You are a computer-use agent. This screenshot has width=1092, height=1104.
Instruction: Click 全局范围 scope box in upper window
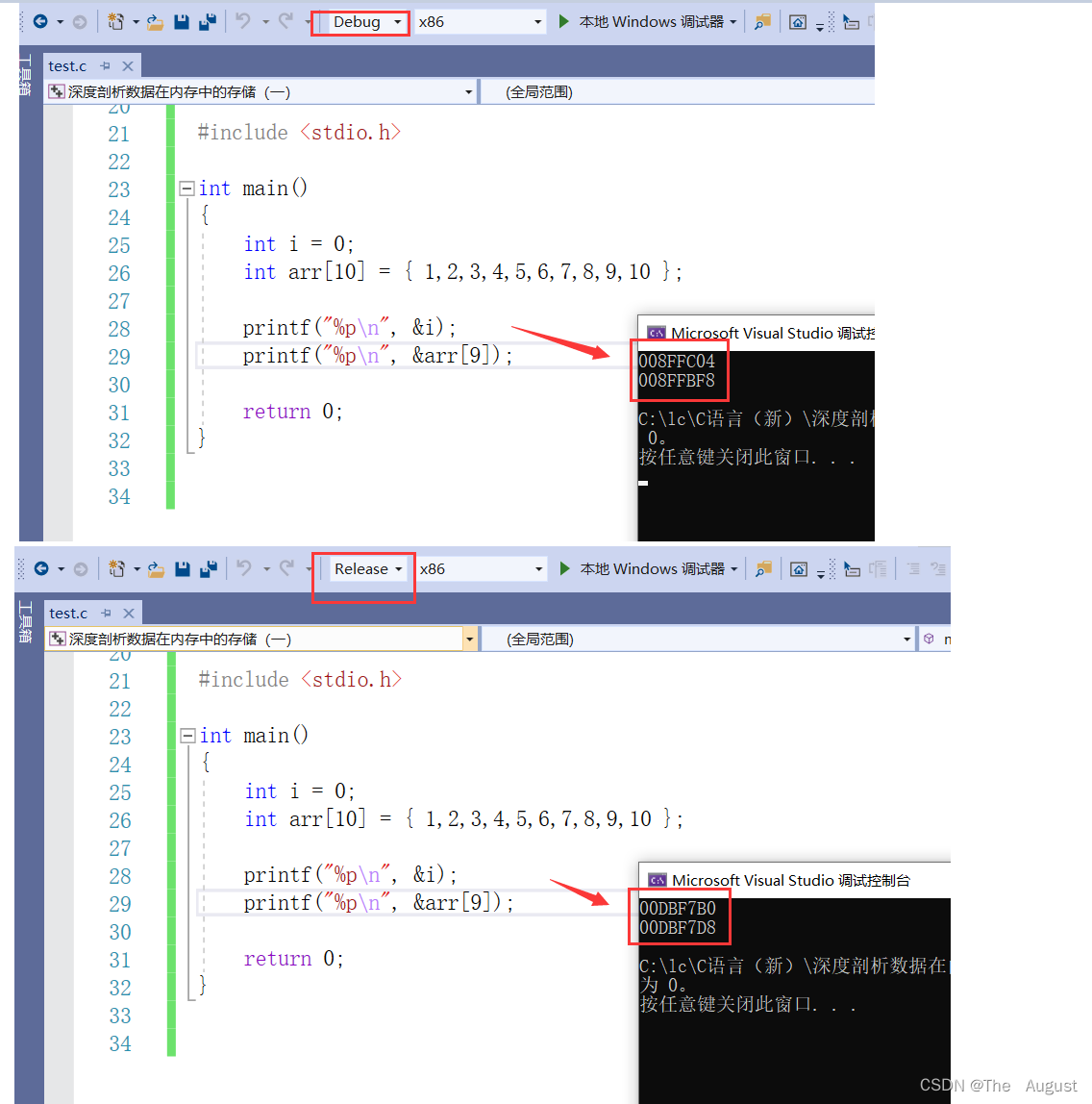pos(677,91)
